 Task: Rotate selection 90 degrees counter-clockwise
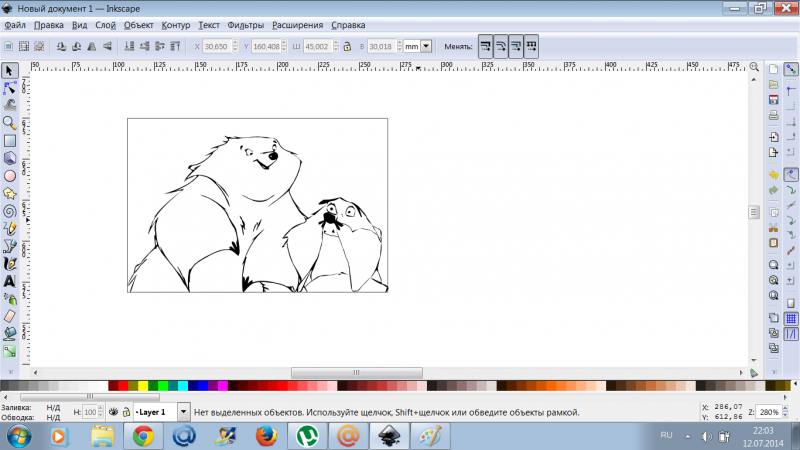point(61,46)
